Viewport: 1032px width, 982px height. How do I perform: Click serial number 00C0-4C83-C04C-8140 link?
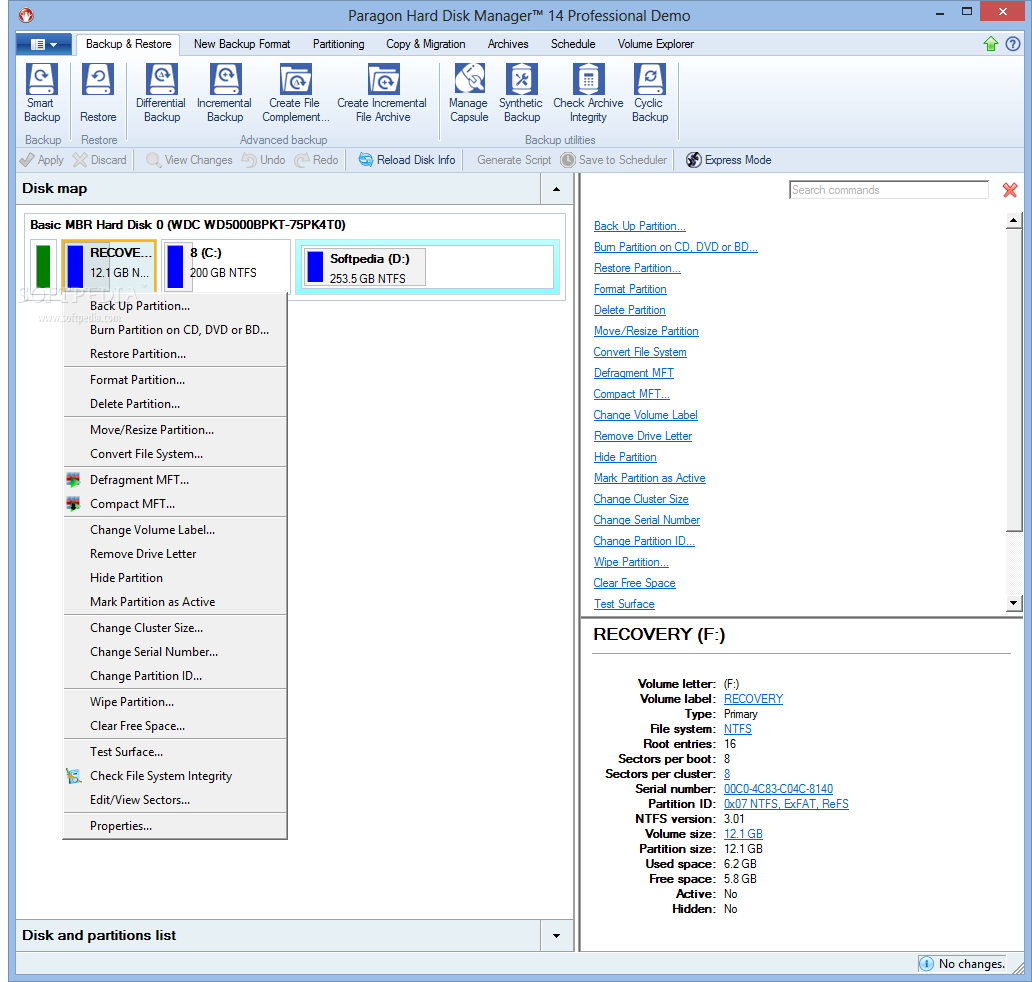[778, 789]
